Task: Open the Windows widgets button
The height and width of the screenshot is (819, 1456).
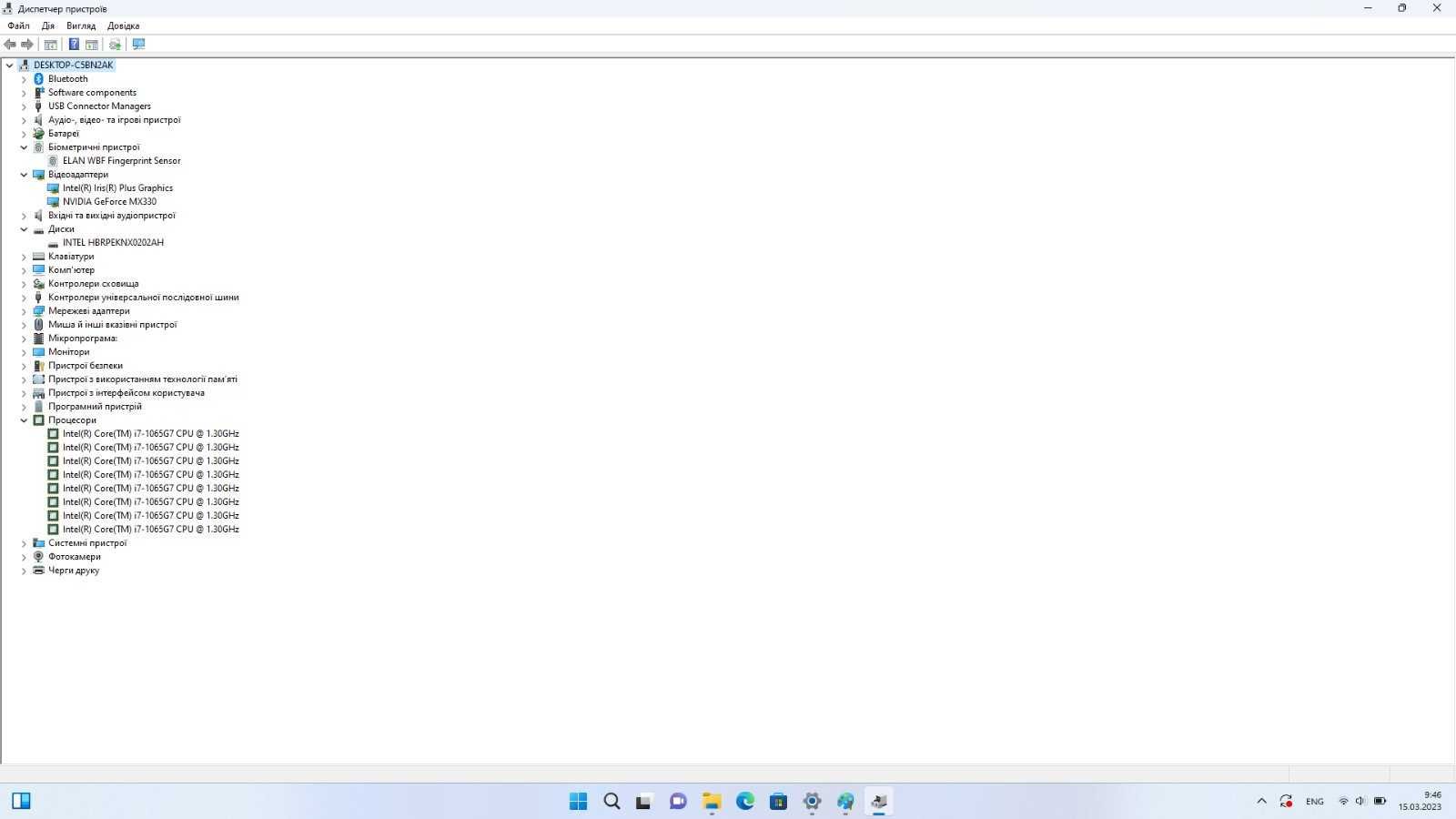Action: (x=22, y=801)
